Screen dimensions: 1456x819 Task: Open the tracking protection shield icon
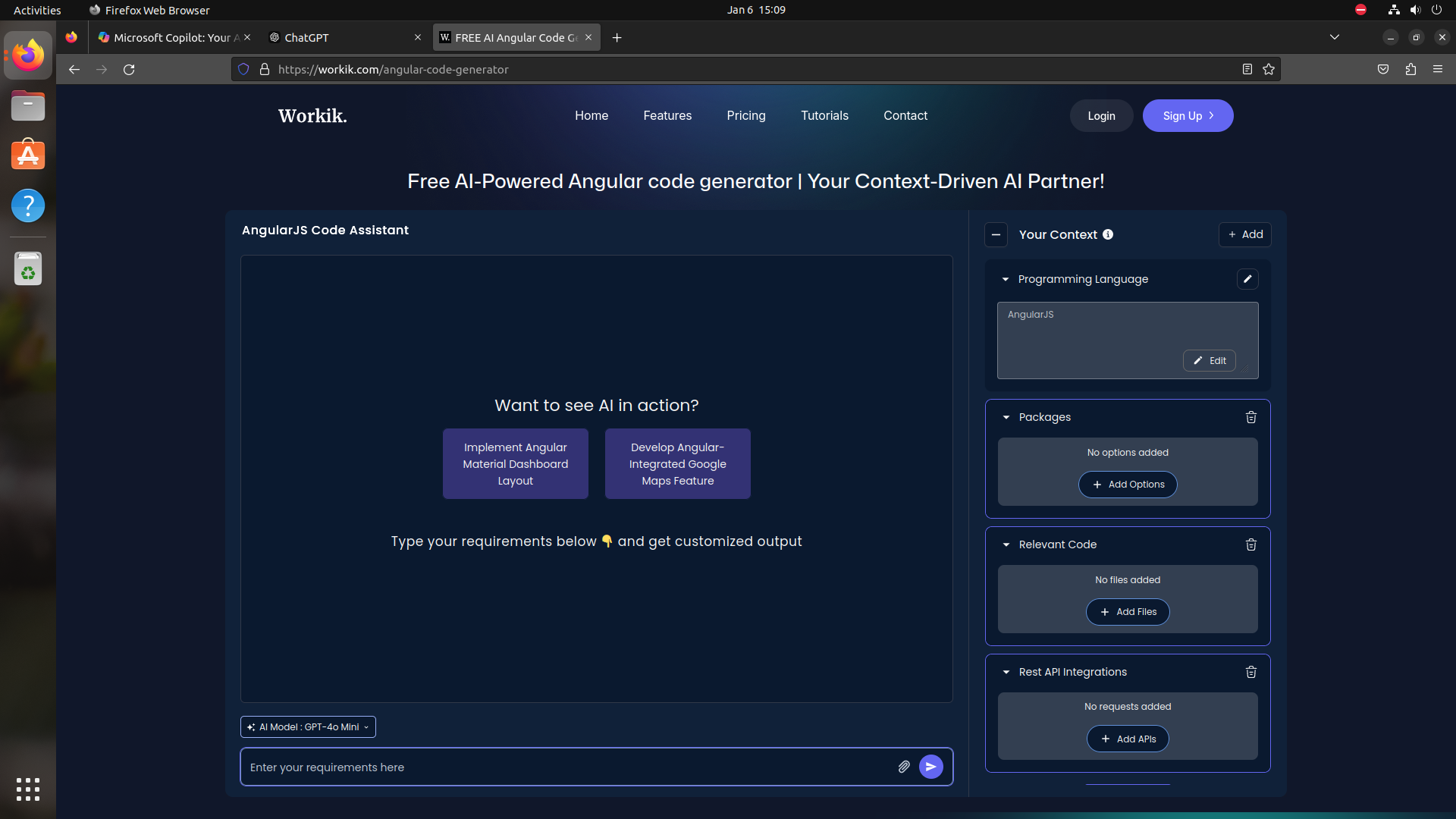pos(243,69)
